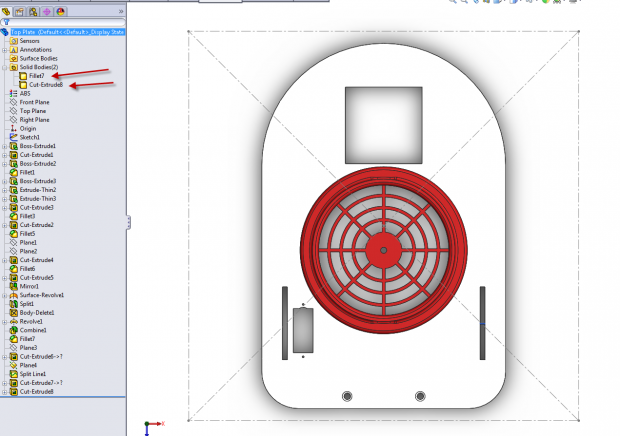This screenshot has width=620, height=436.
Task: Click the Body-Delete1 feature icon
Action: [x=13, y=312]
